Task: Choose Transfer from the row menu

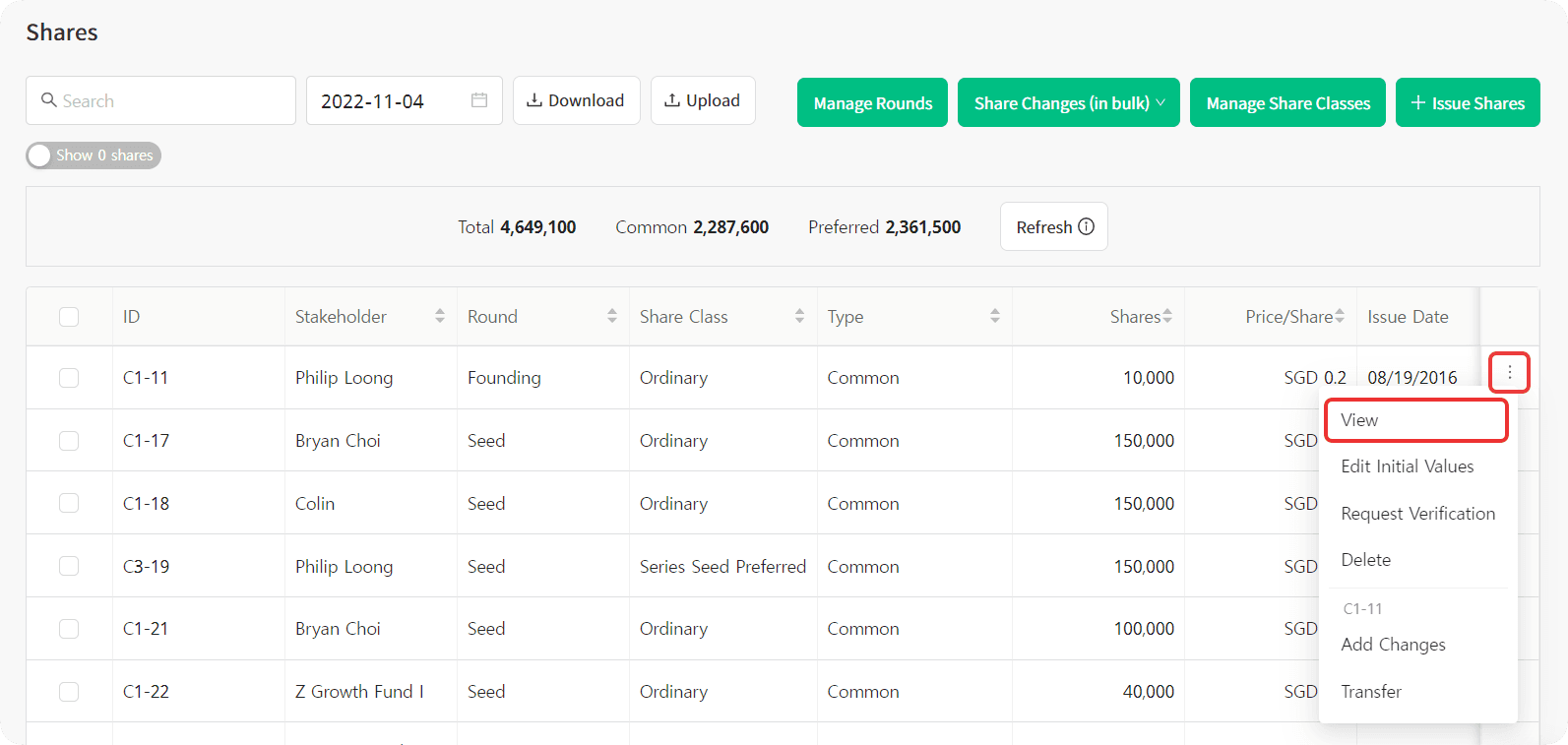Action: click(1415, 692)
